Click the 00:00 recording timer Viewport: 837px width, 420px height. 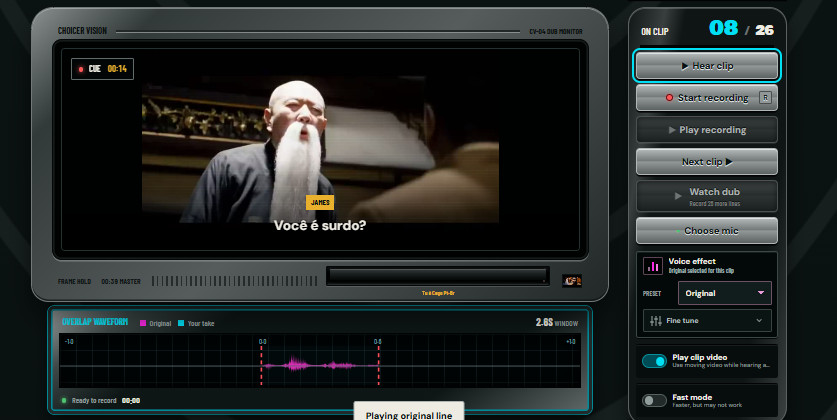131,400
